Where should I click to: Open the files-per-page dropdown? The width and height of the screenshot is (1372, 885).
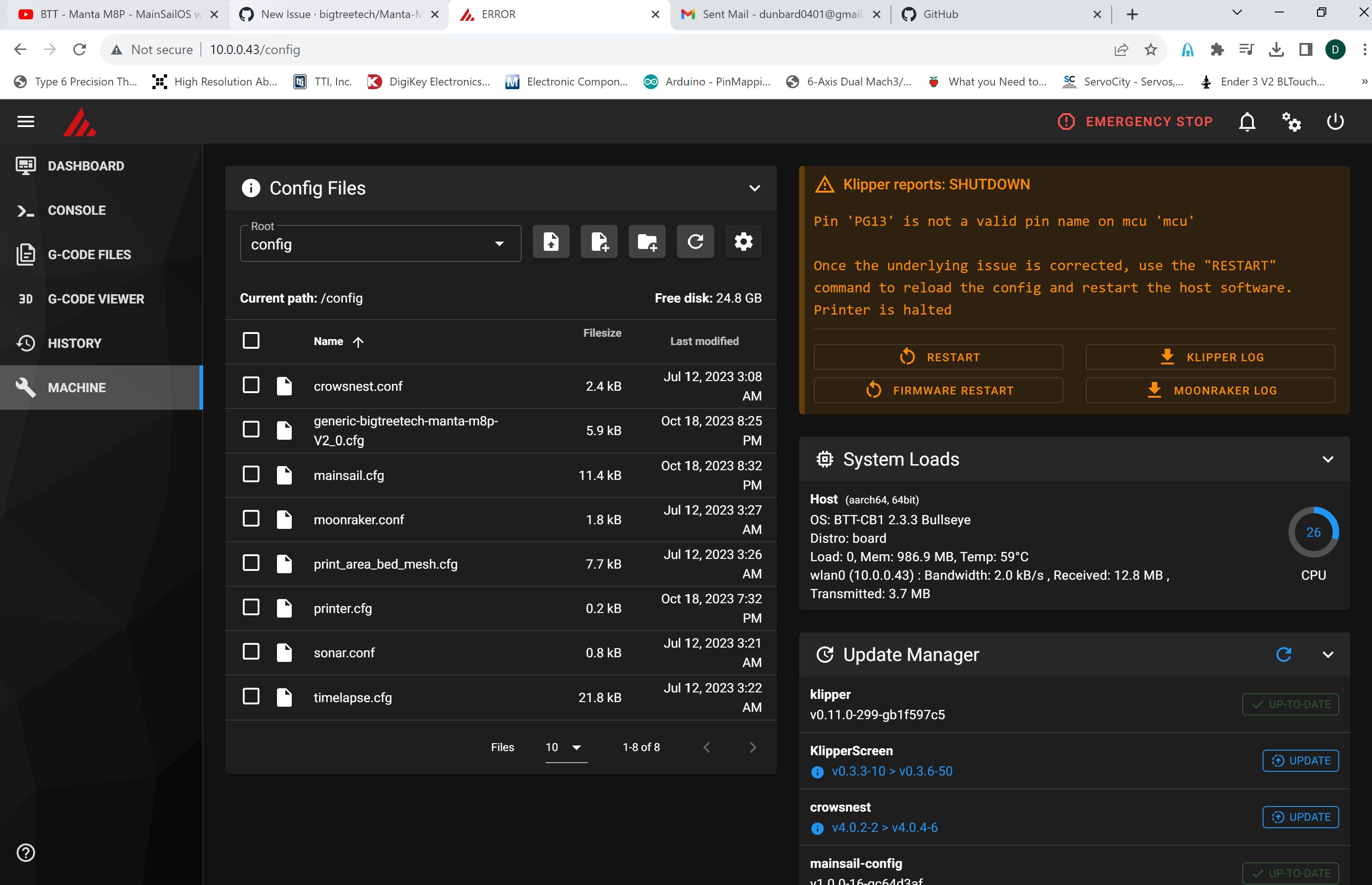click(x=565, y=747)
